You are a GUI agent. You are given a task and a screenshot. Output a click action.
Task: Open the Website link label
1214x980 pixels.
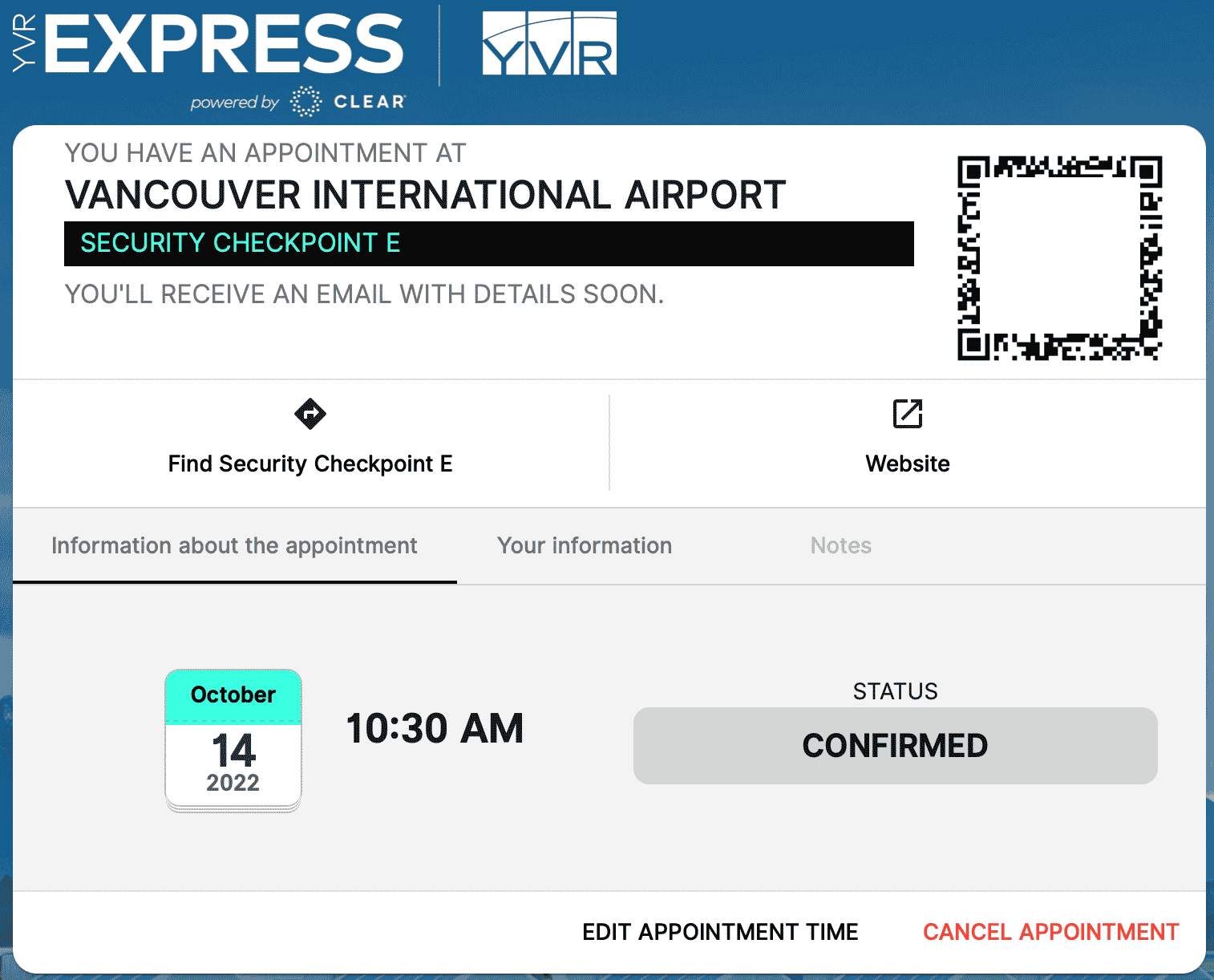coord(908,464)
